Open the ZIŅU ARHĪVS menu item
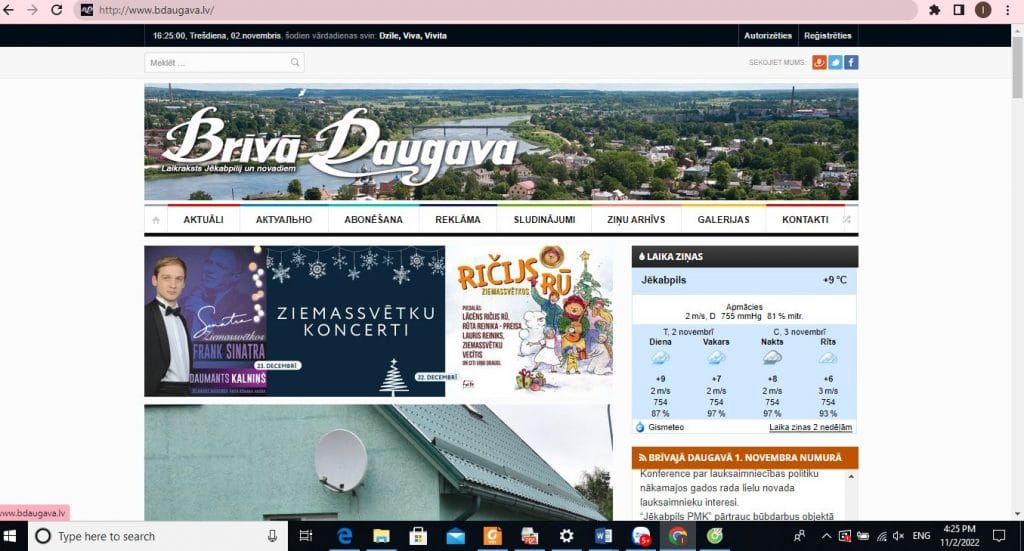 pyautogui.click(x=637, y=220)
